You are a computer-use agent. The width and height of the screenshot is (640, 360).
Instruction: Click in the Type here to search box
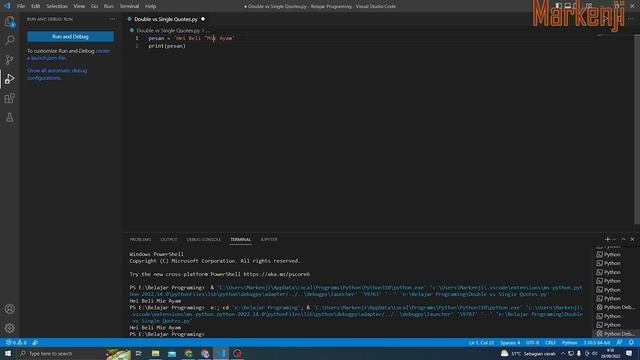click(x=61, y=353)
